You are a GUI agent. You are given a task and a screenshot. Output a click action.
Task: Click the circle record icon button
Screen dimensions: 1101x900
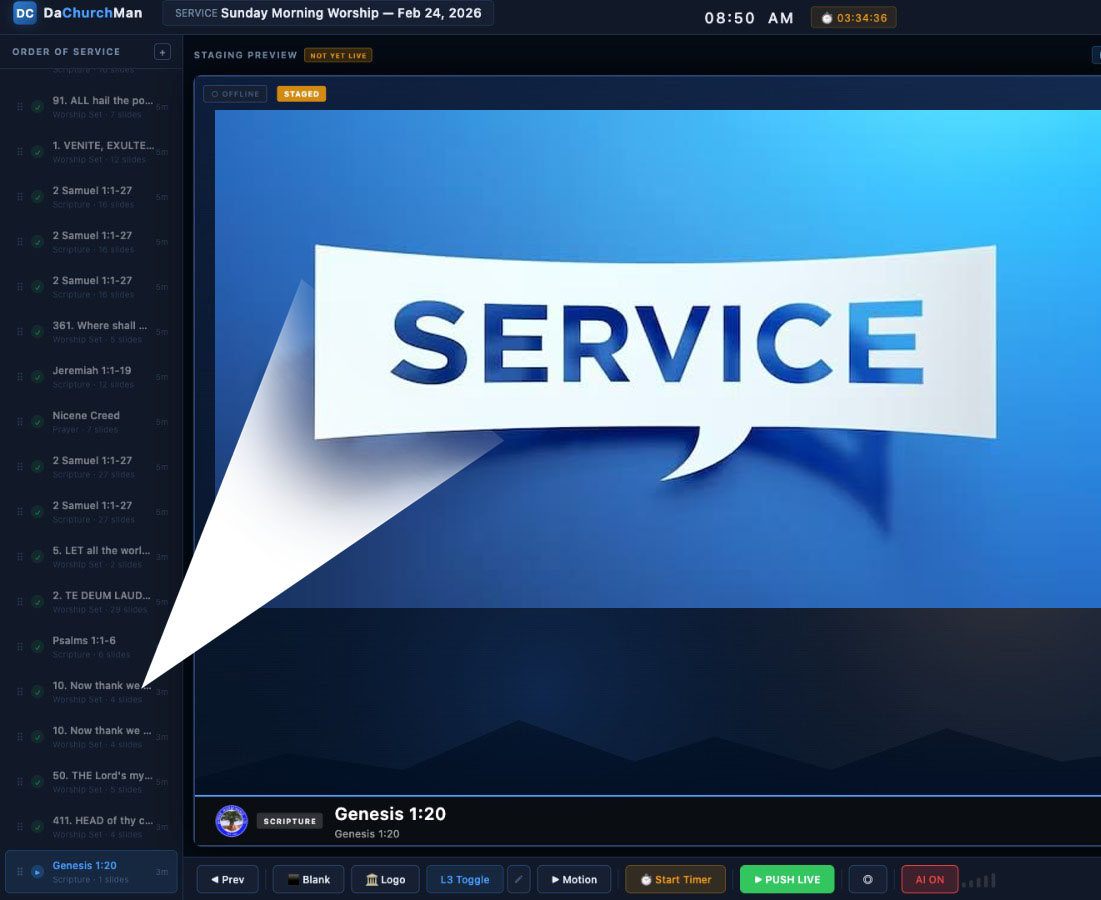click(867, 879)
